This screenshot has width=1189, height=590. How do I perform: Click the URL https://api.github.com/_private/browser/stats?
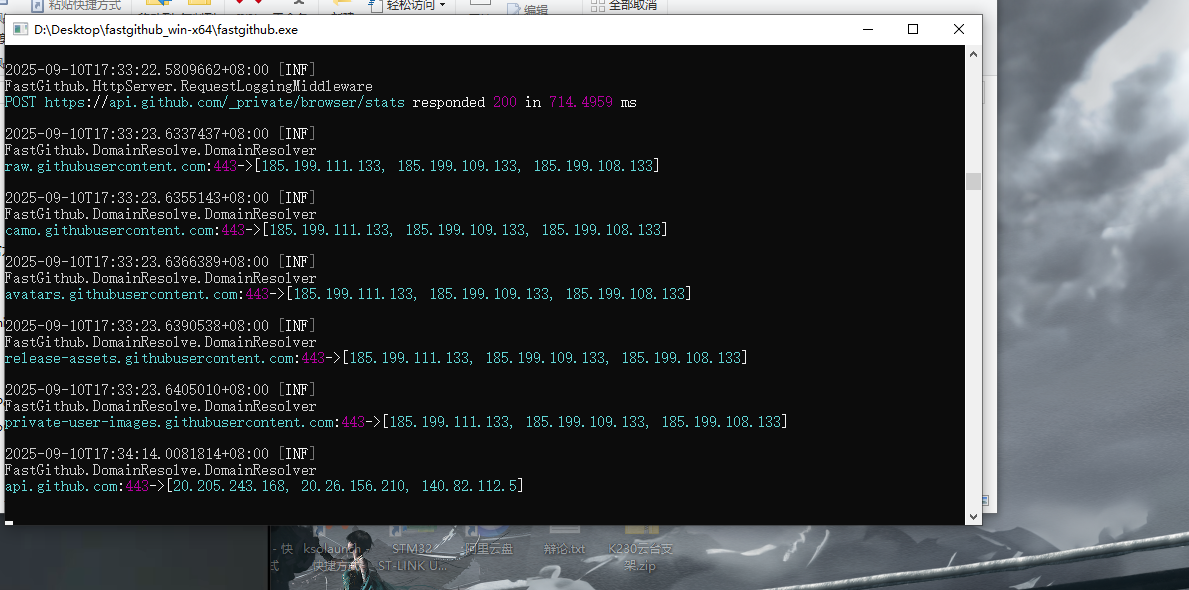coord(224,102)
